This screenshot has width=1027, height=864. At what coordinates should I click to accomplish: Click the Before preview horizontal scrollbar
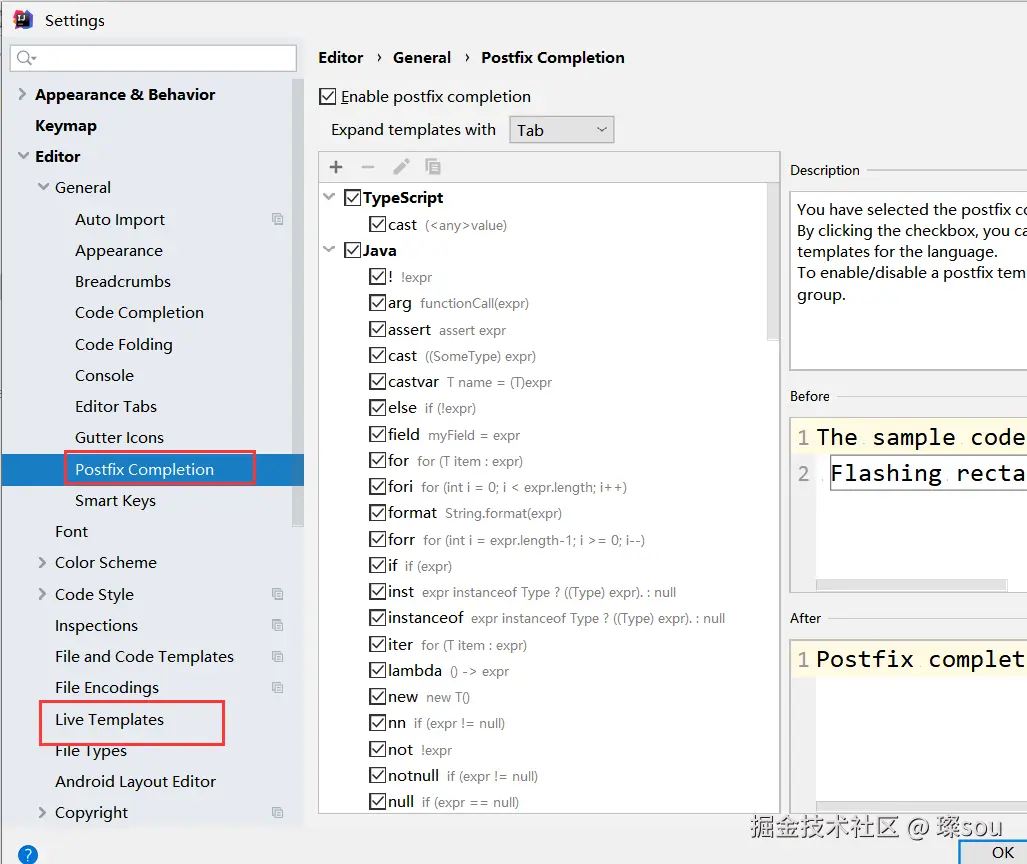pos(911,584)
